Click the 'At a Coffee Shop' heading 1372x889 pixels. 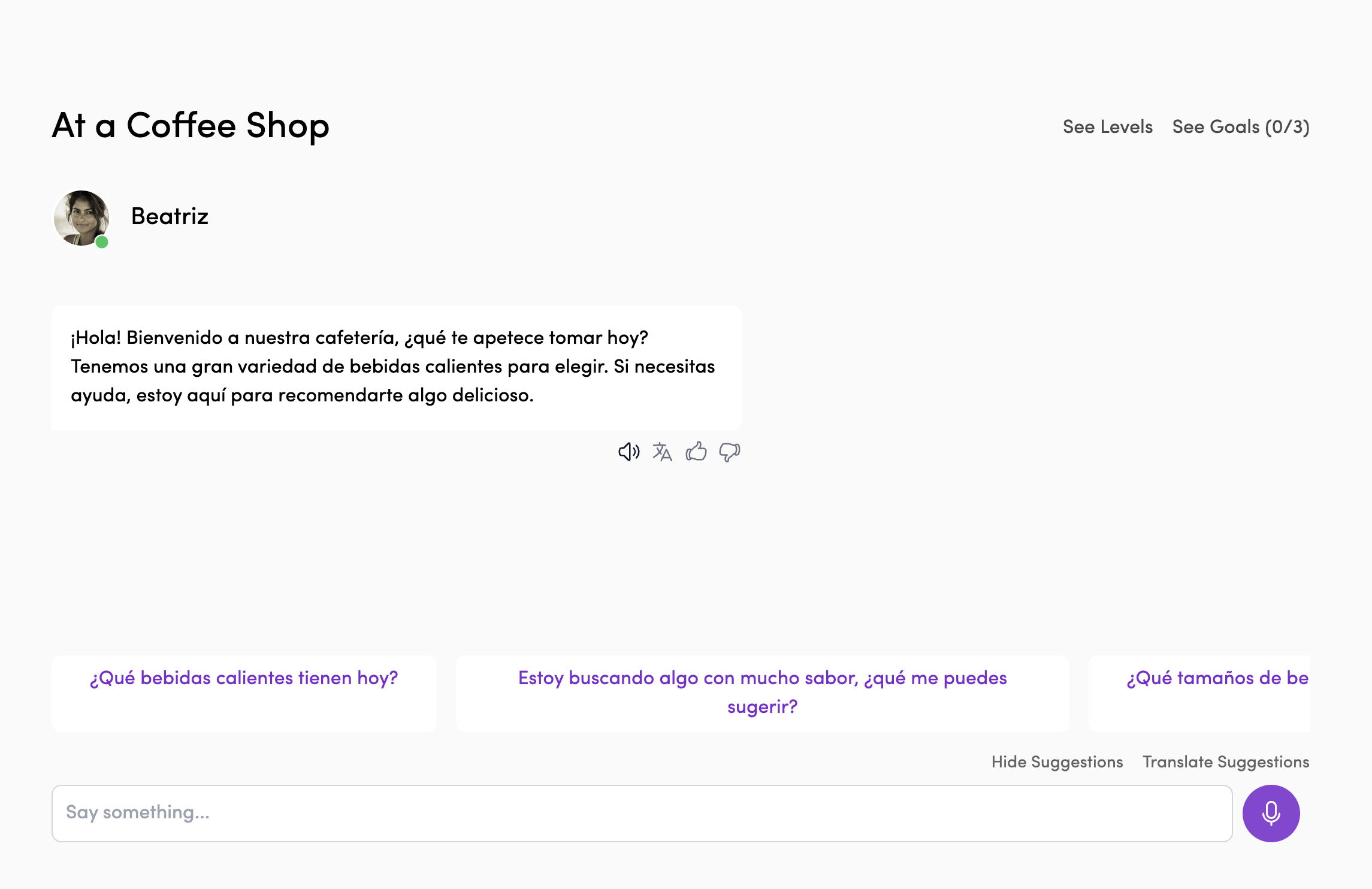pyautogui.click(x=191, y=125)
